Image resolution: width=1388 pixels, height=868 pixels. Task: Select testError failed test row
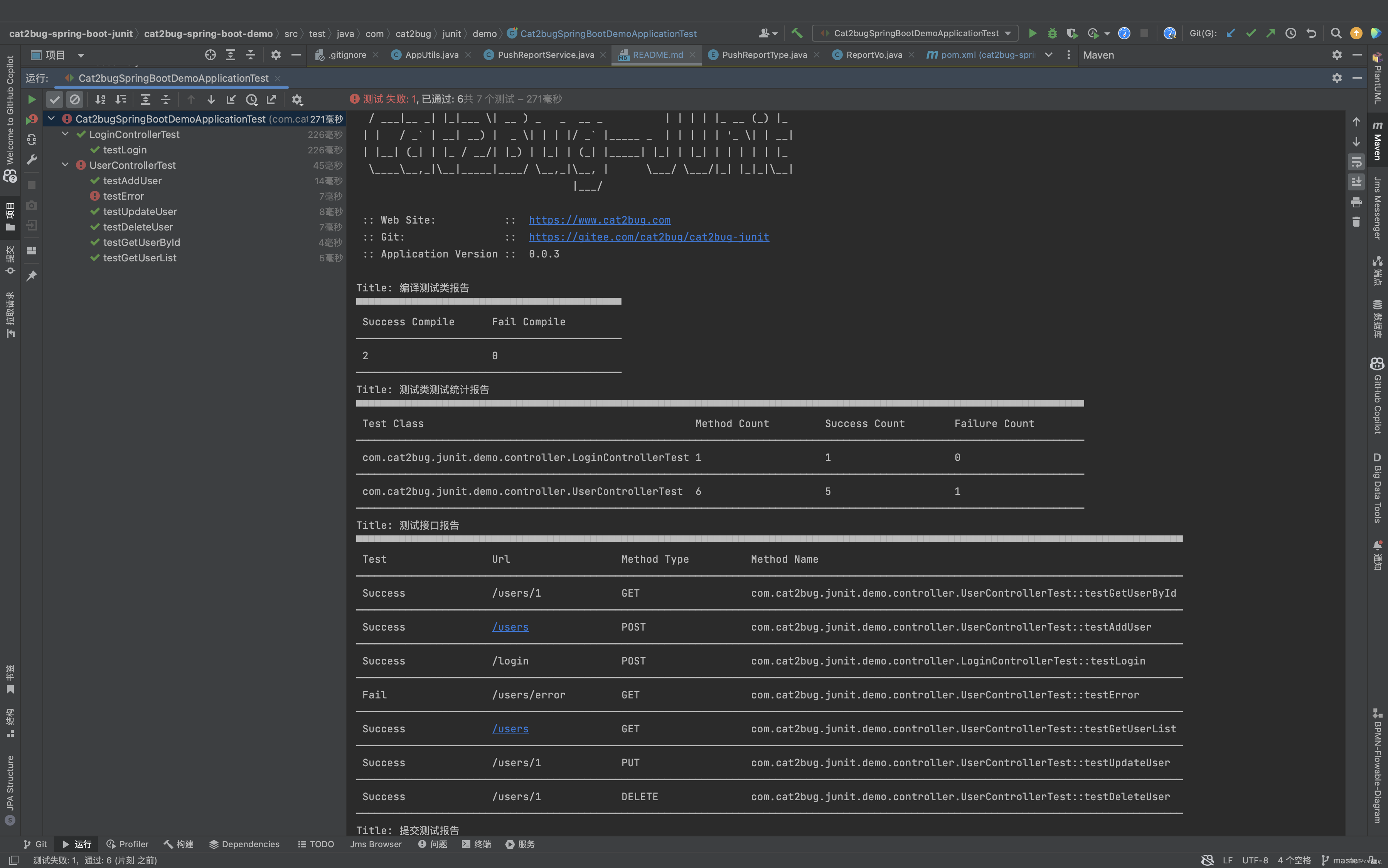195,196
